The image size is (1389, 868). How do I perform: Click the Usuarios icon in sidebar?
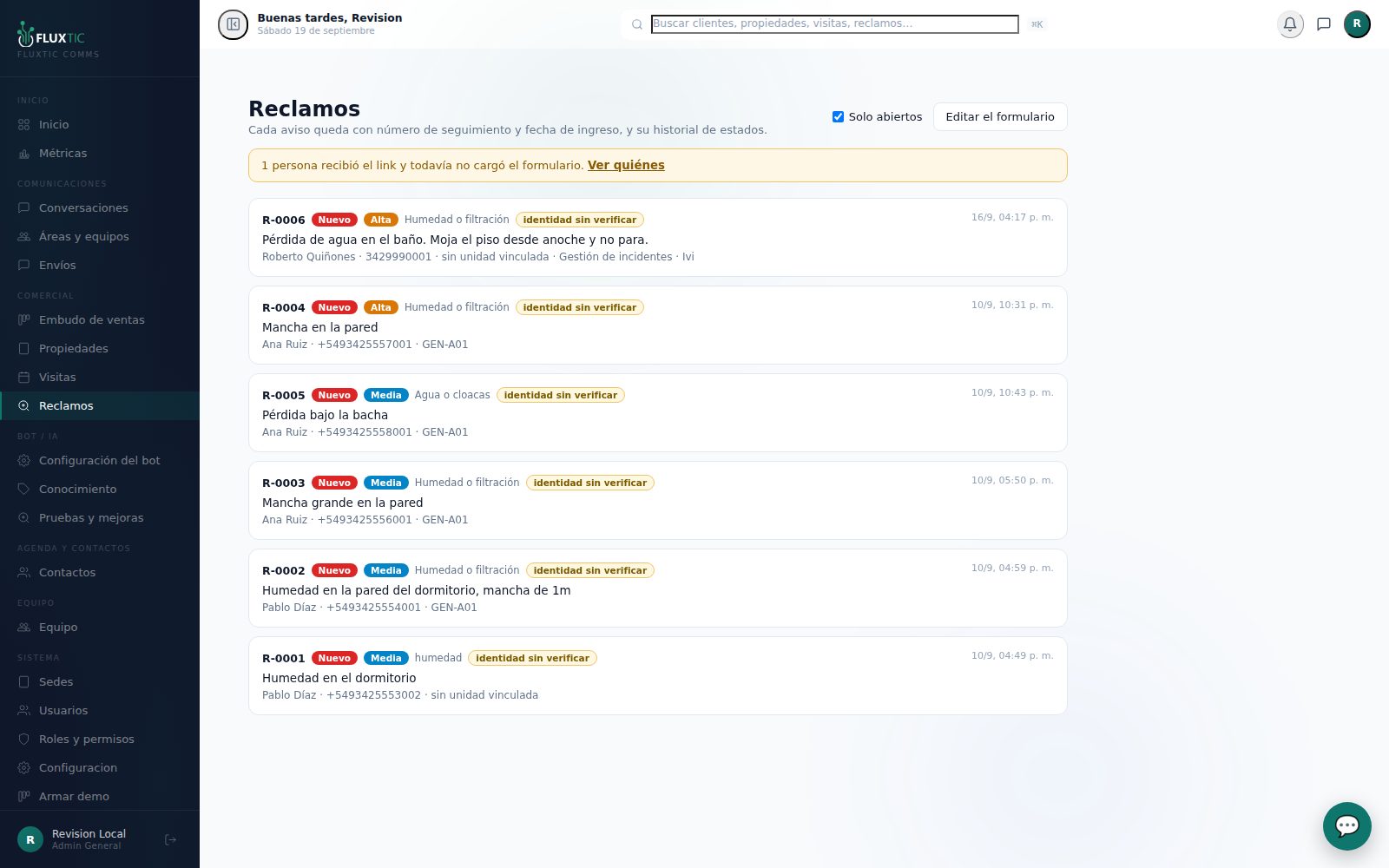24,711
